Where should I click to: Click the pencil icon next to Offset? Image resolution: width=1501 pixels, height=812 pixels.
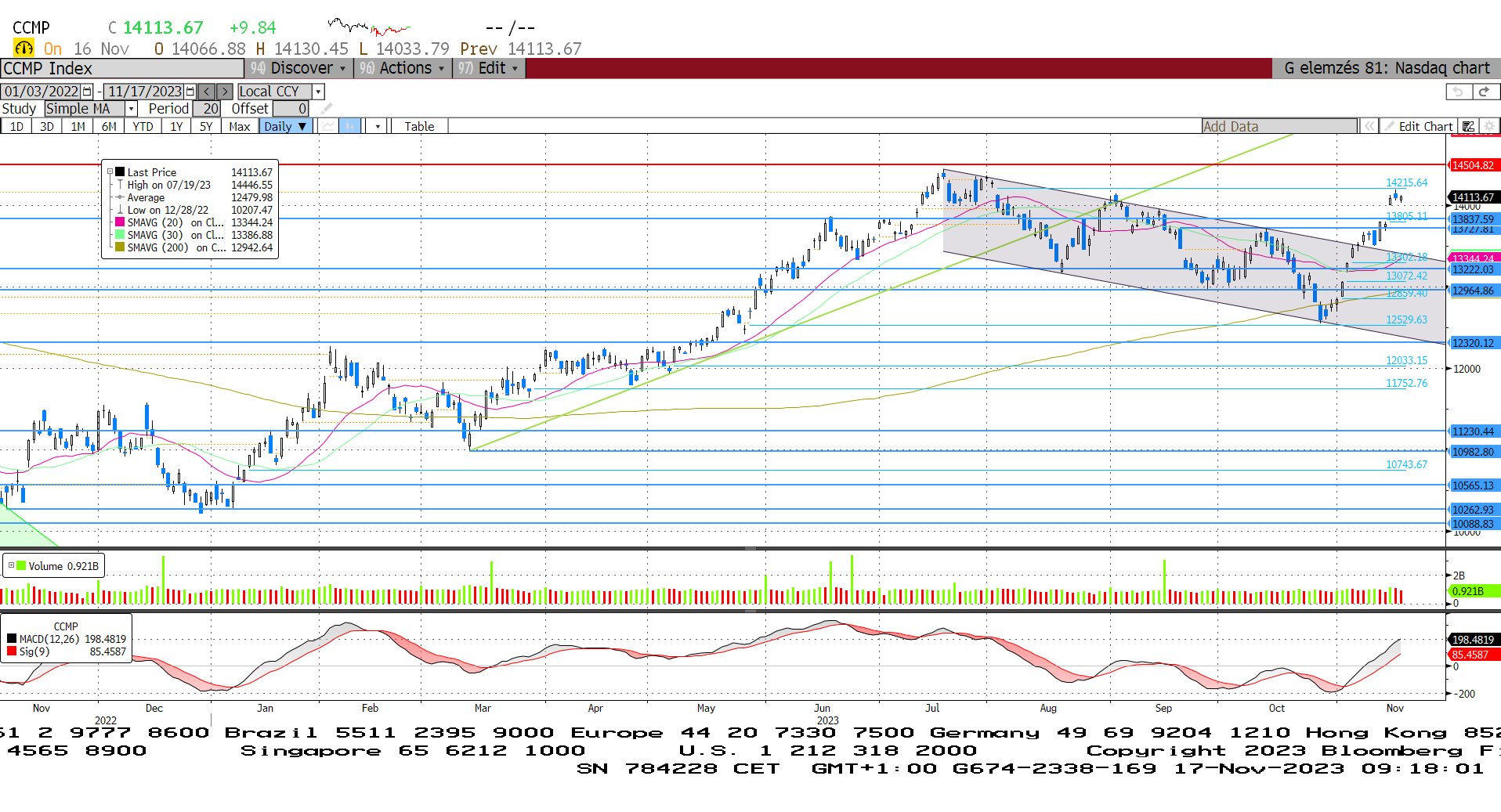point(327,109)
